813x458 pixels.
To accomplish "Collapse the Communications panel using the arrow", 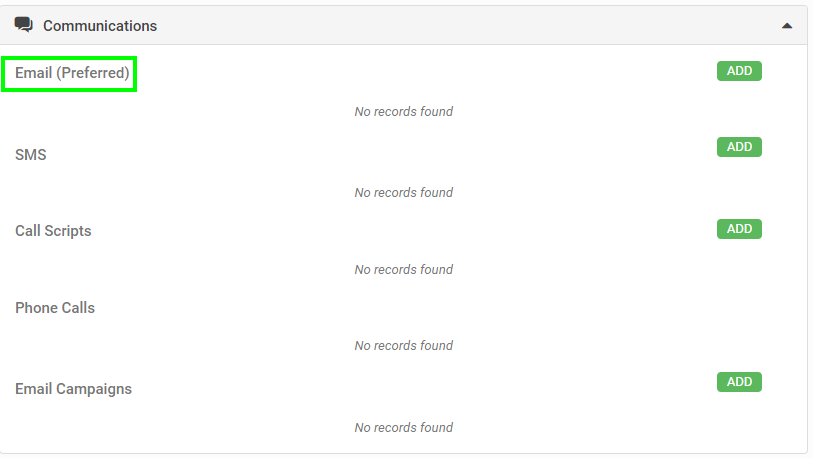I will pyautogui.click(x=787, y=25).
